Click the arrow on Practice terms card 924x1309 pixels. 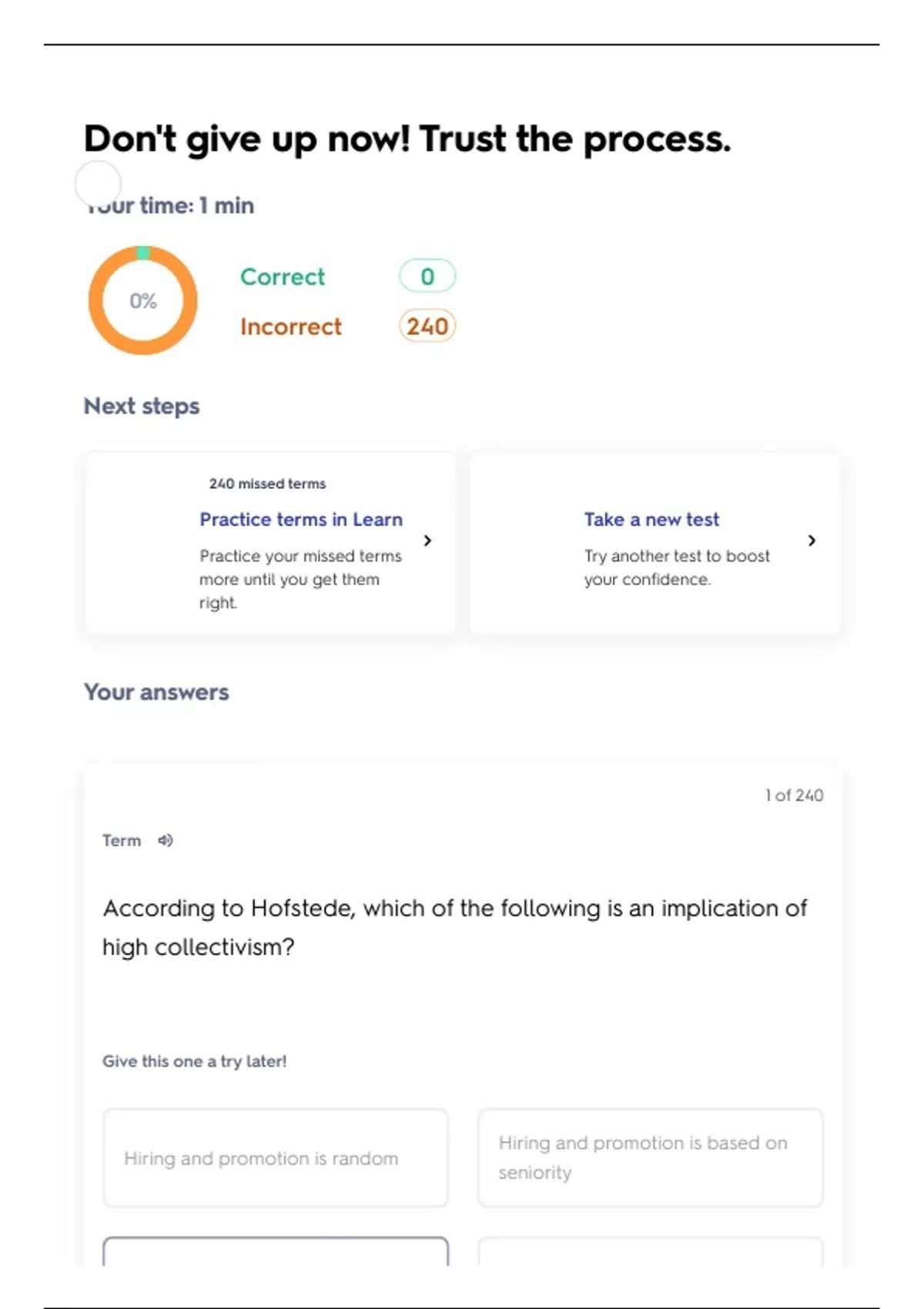(x=428, y=541)
